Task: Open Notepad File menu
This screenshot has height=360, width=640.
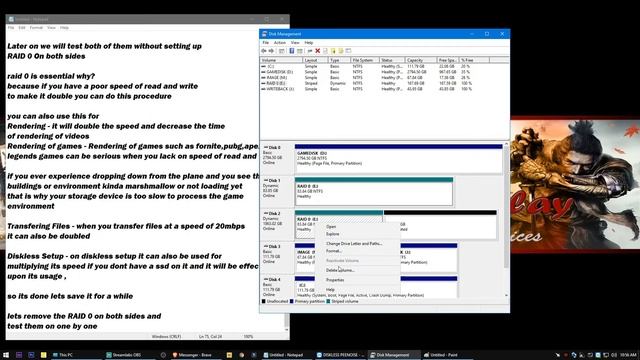Action: tap(11, 28)
